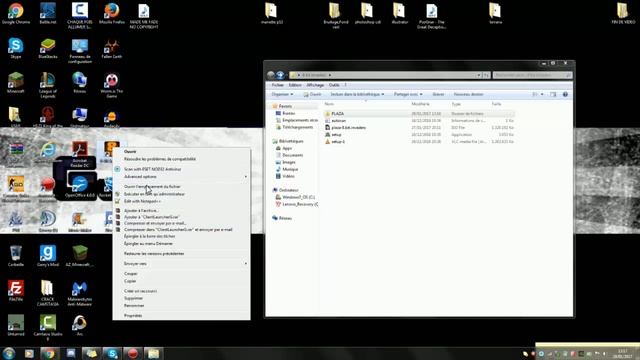Image resolution: width=640 pixels, height=360 pixels.
Task: Select the Acrobat Reader DC desktop icon
Action: click(x=80, y=154)
